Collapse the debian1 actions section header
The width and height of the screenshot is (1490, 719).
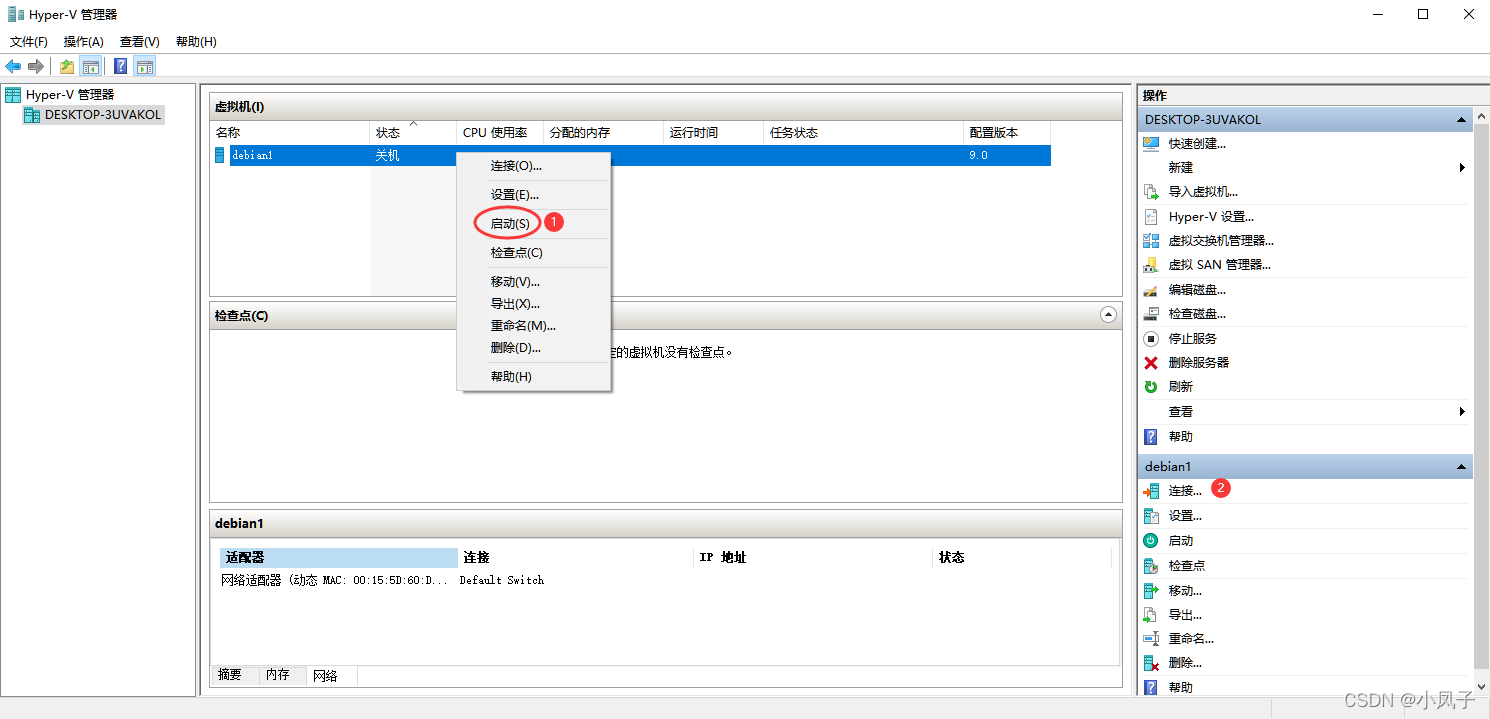click(1462, 467)
